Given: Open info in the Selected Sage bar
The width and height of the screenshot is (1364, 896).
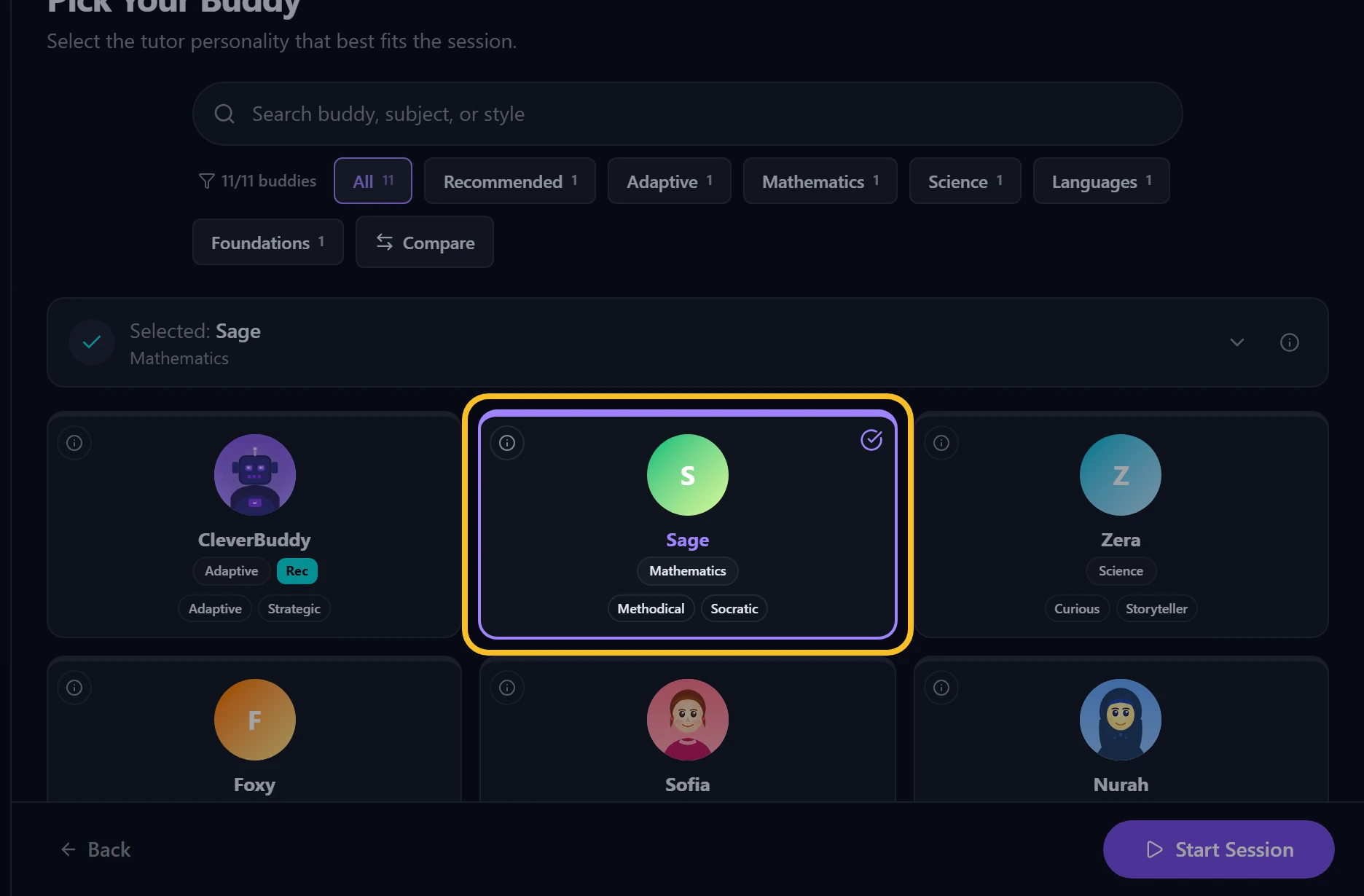Looking at the screenshot, I should [x=1290, y=342].
